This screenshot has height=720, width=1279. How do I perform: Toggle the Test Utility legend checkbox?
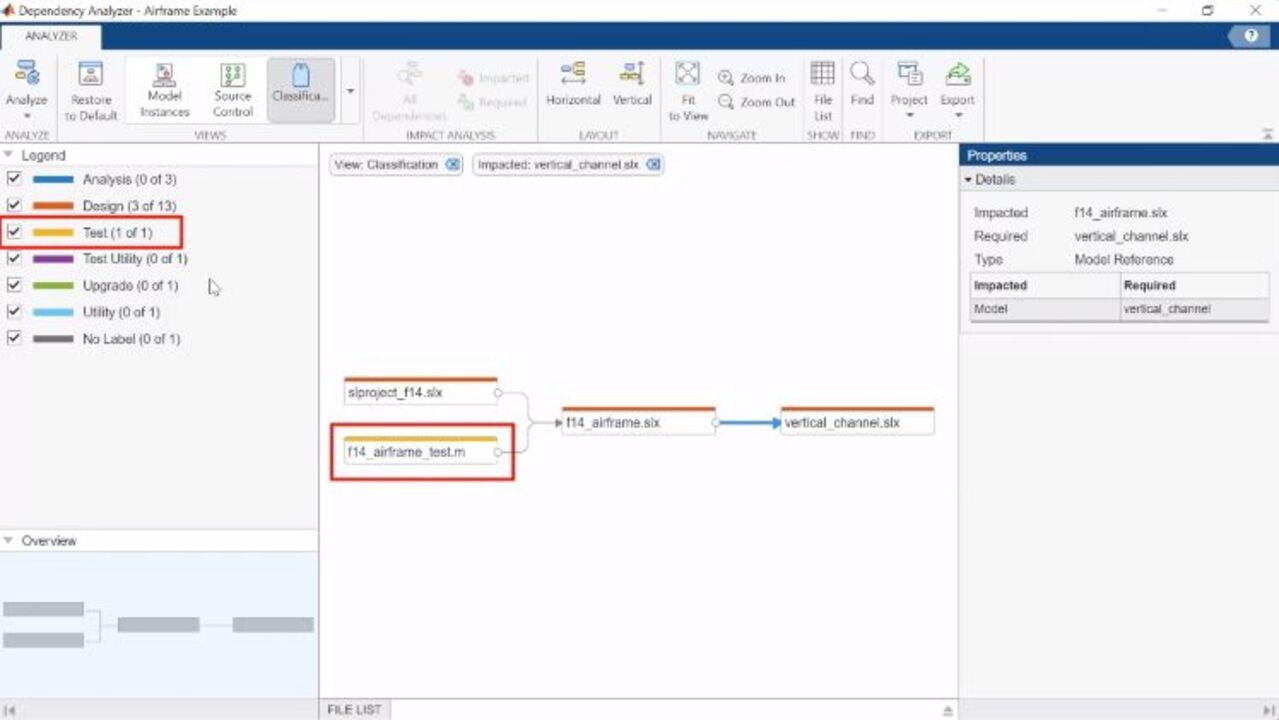(x=14, y=259)
